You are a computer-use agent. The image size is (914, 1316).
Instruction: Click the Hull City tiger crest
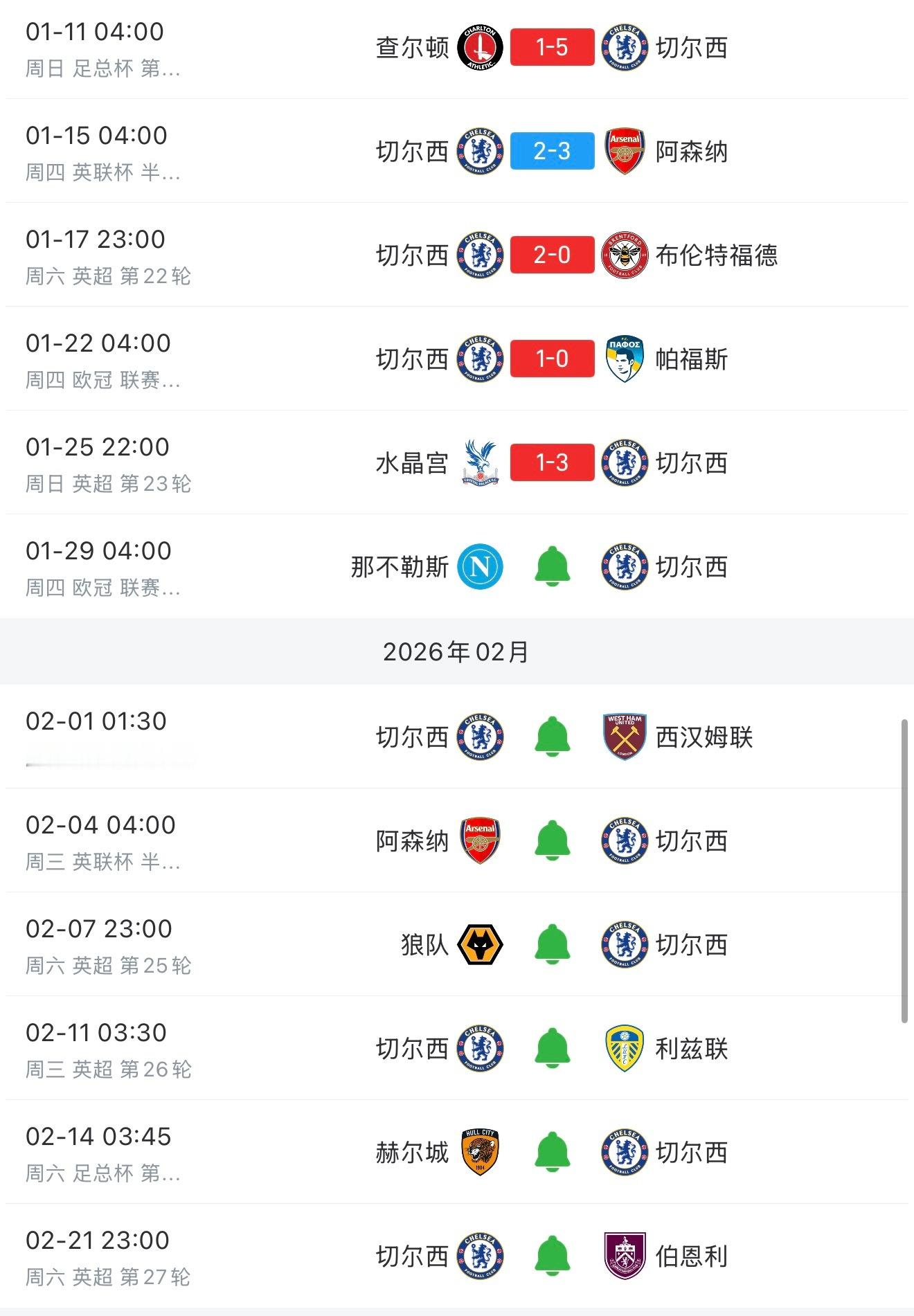480,1153
